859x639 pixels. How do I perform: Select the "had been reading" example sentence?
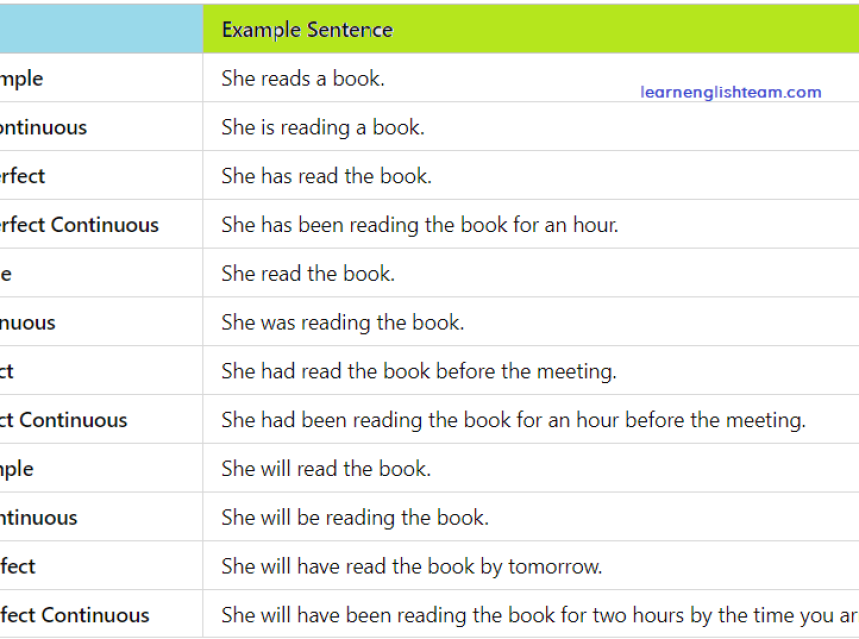click(513, 420)
